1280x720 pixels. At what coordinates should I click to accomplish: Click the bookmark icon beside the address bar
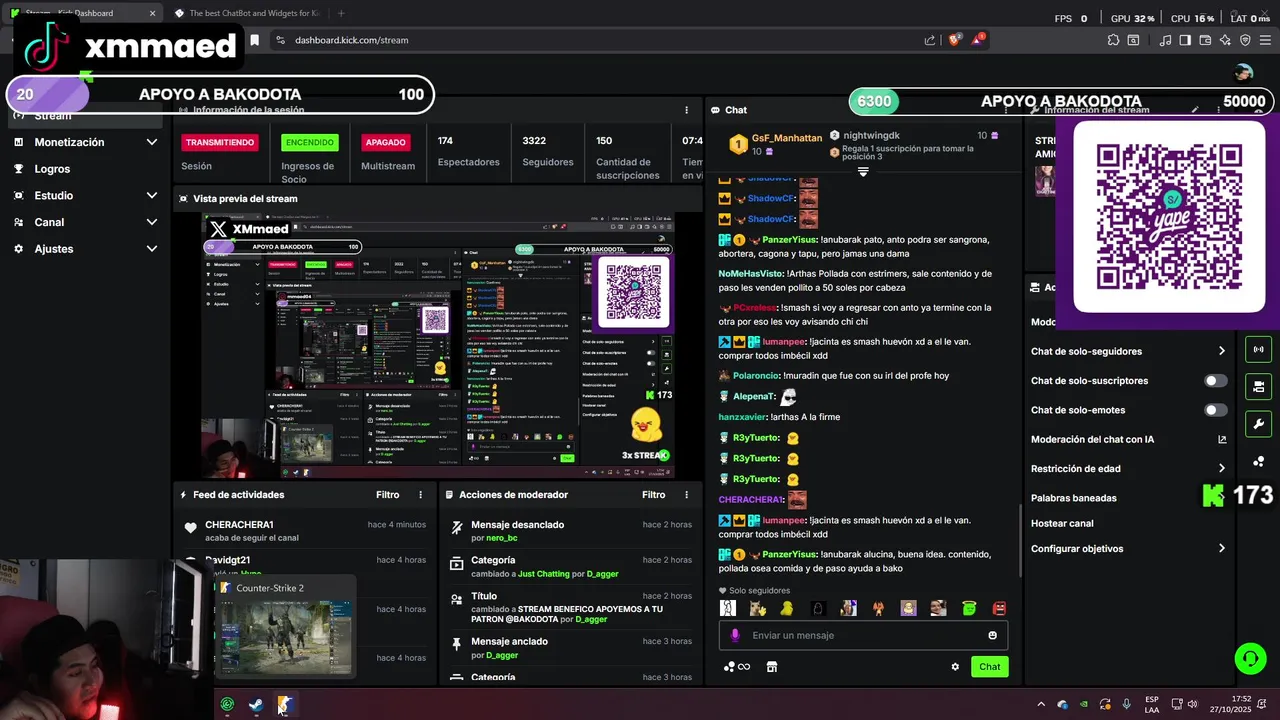click(255, 40)
